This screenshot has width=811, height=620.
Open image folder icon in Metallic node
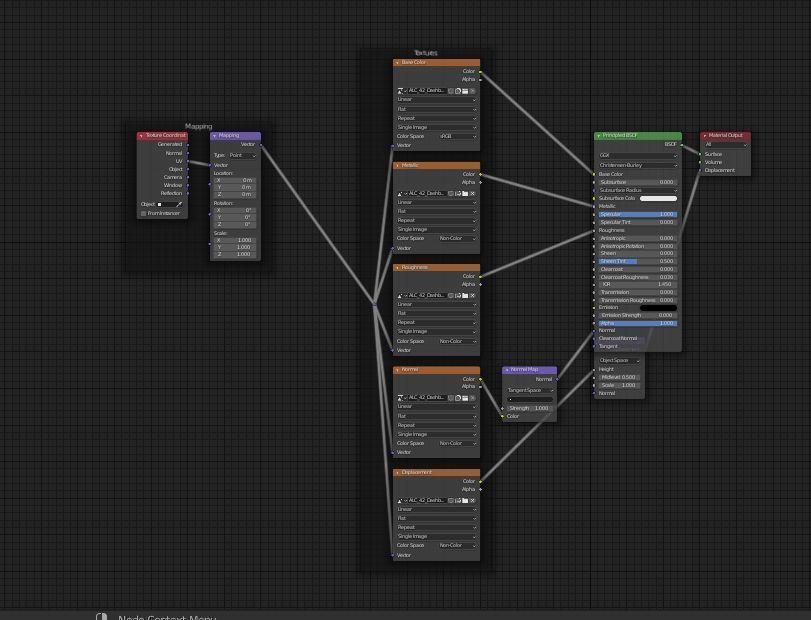465,193
